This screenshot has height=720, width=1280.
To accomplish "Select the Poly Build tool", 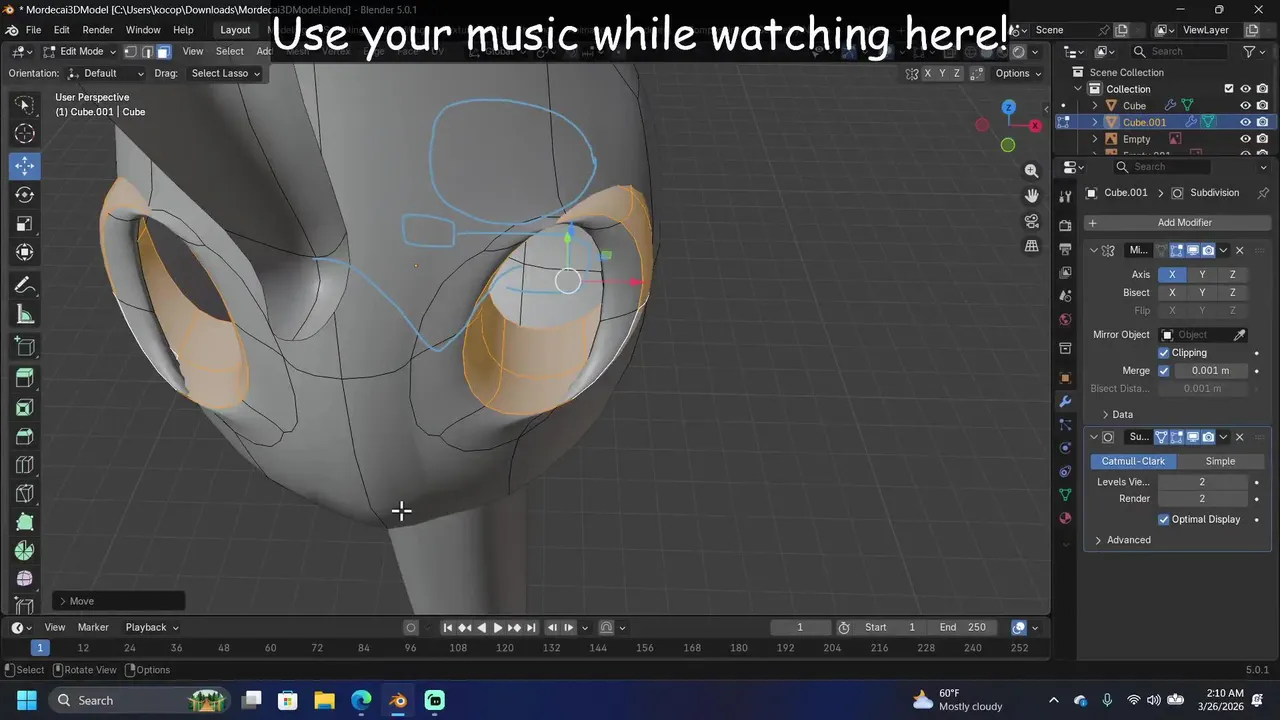I will point(25,522).
